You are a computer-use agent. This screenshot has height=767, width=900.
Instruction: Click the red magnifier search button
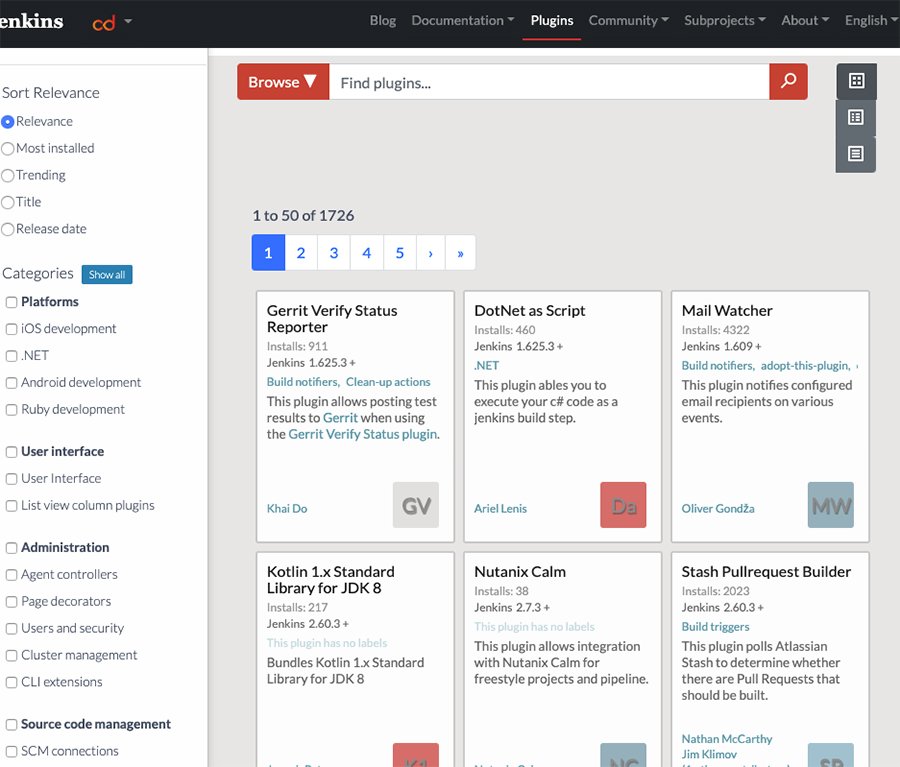coord(788,82)
